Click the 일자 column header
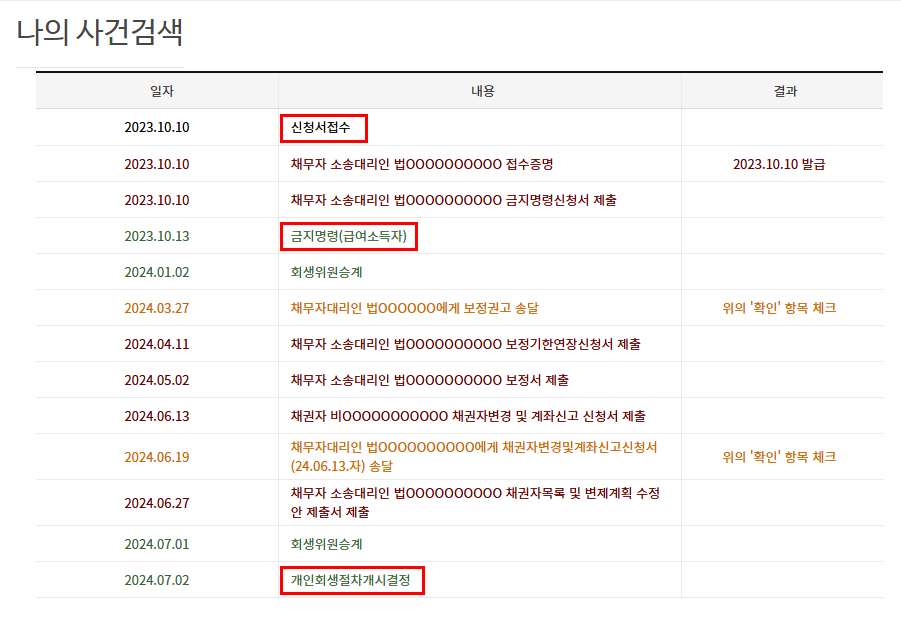This screenshot has height=621, width=901. [x=157, y=91]
